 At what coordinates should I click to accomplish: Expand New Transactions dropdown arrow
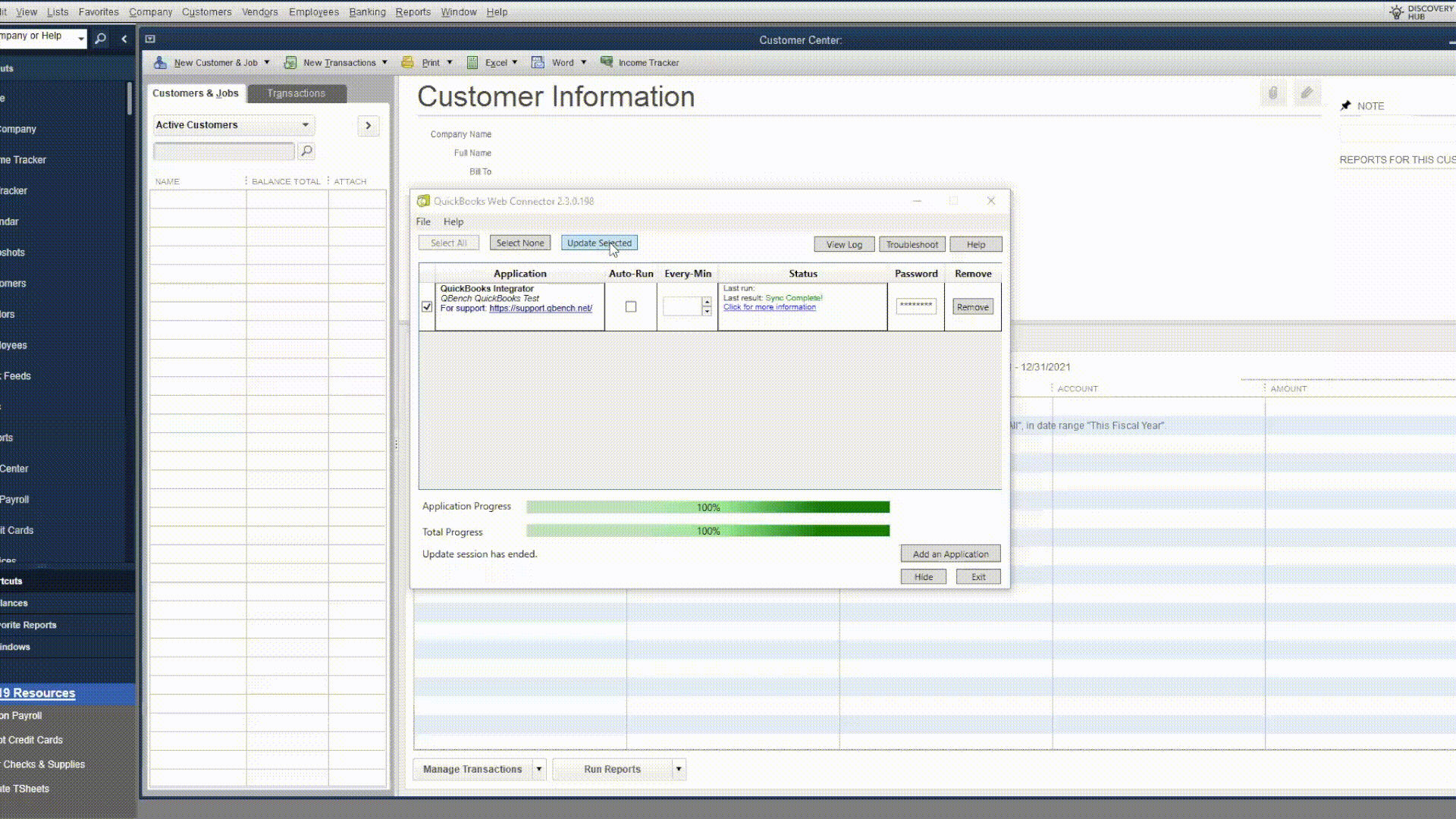click(384, 62)
